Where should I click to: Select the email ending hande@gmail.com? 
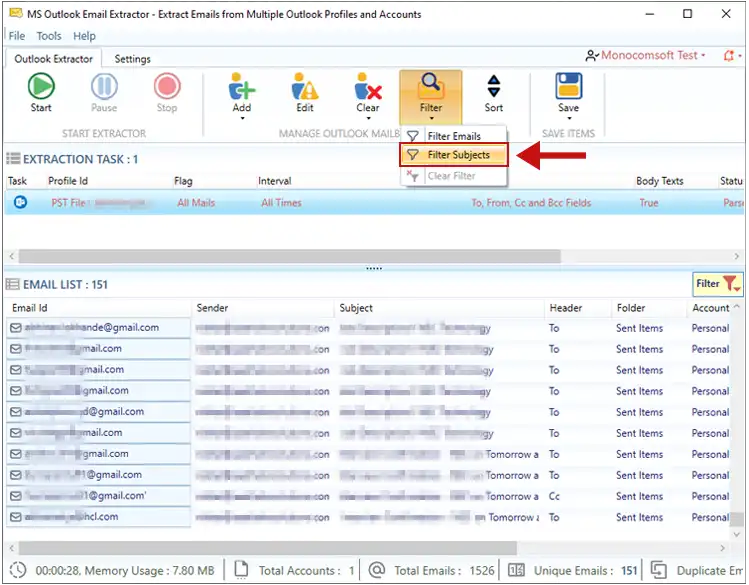(x=99, y=328)
